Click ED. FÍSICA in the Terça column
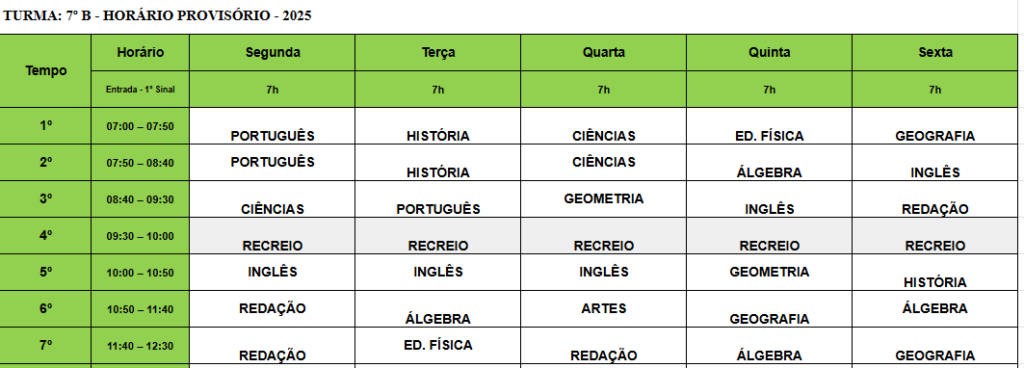 tap(438, 346)
